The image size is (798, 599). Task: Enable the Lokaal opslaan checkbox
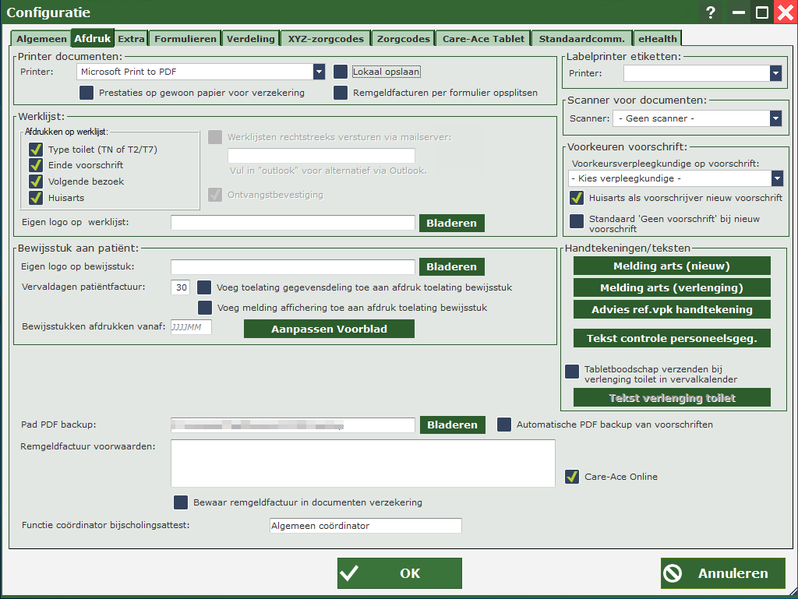pos(341,72)
